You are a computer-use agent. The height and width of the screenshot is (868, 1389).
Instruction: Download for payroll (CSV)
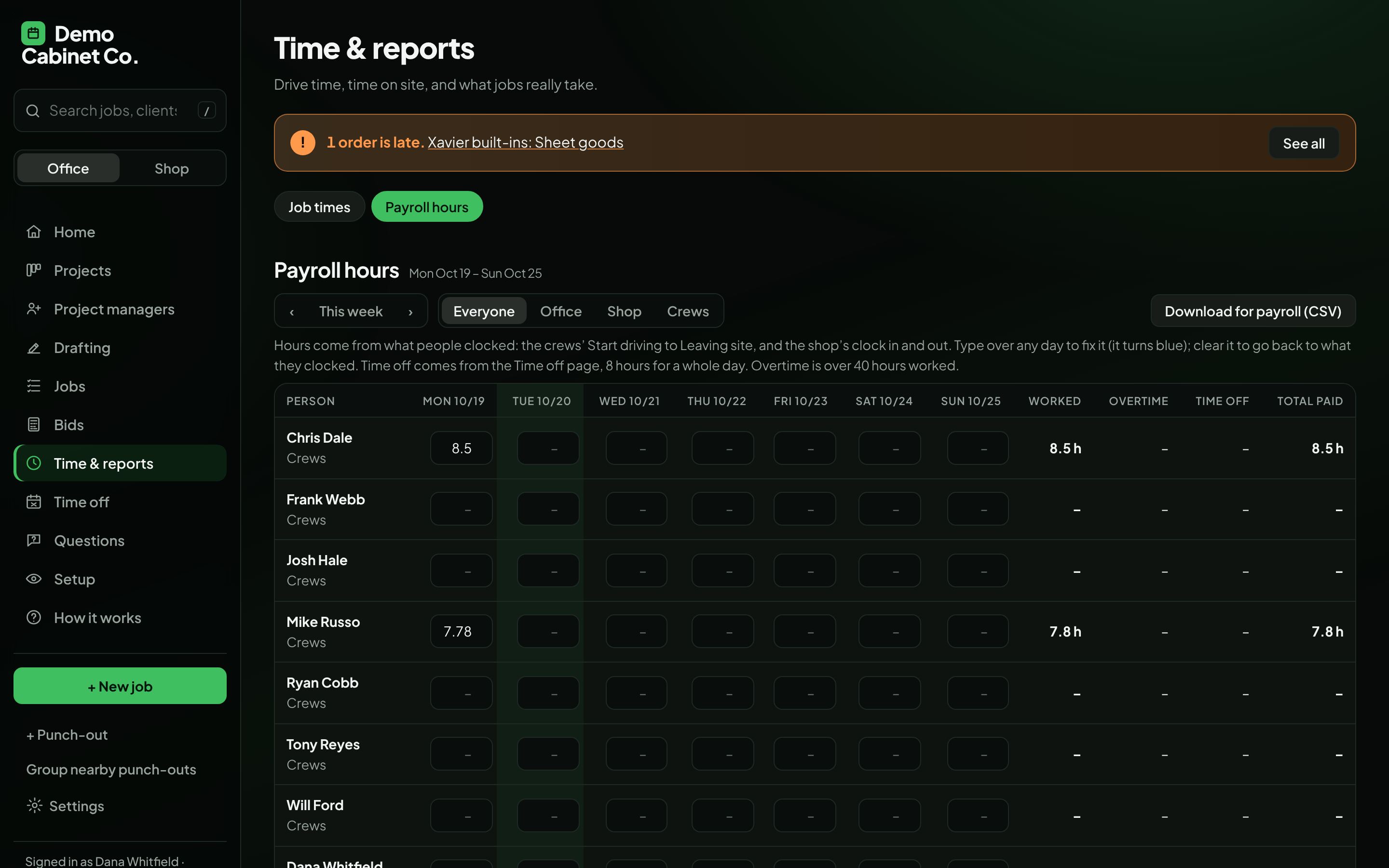tap(1253, 311)
